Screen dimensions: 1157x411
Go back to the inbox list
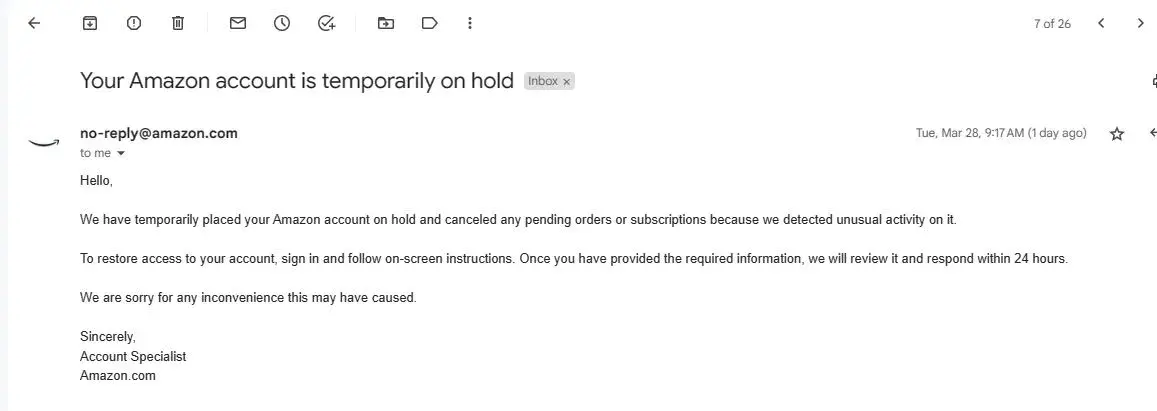click(x=34, y=23)
